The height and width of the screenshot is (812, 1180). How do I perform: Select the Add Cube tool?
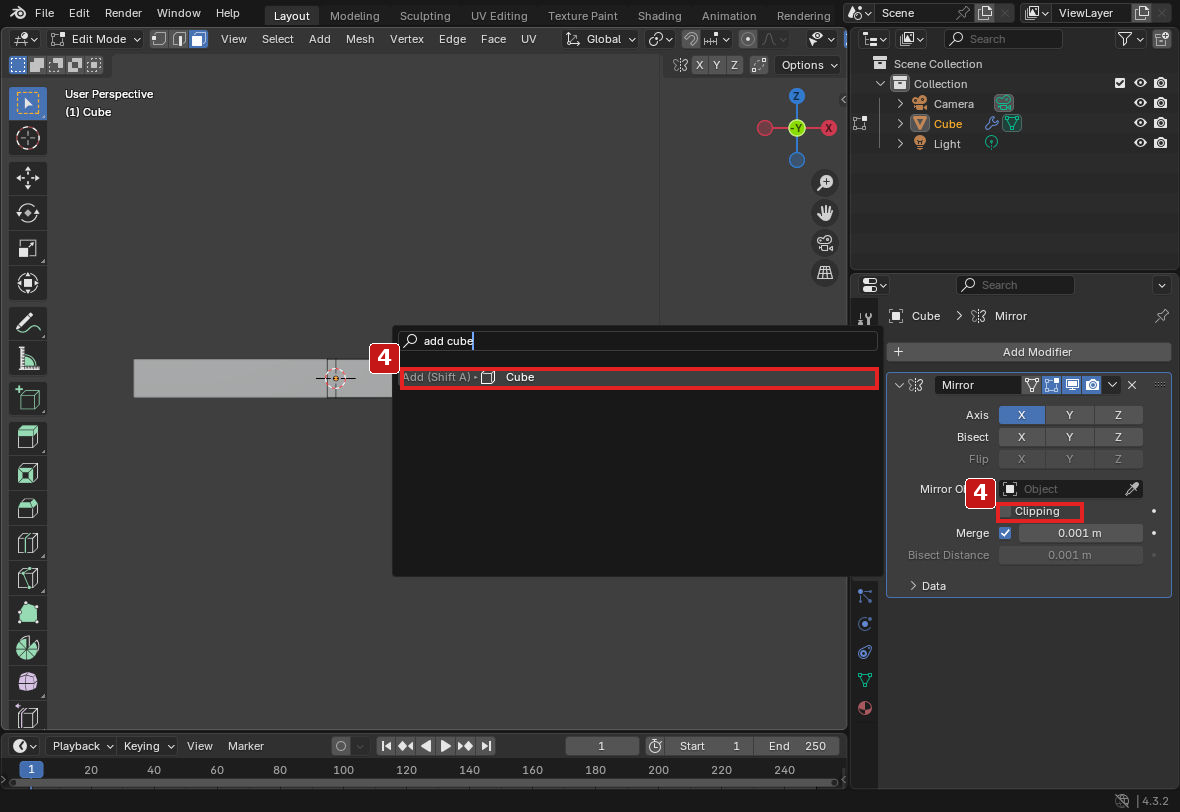28,398
